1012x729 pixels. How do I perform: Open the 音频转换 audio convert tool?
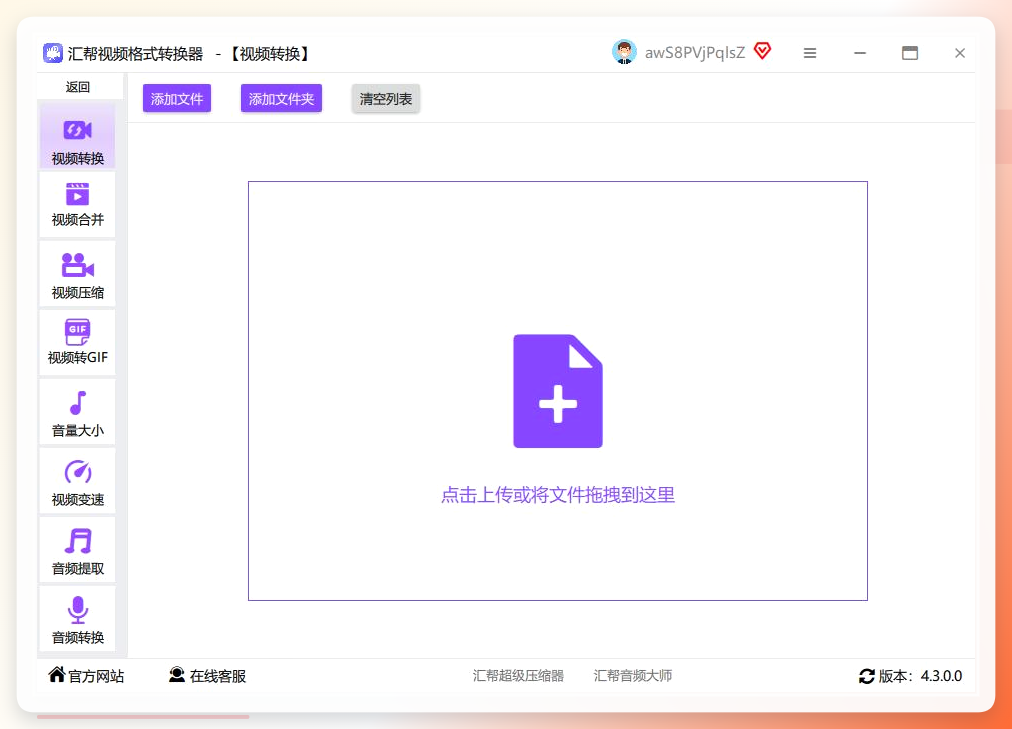pos(77,619)
